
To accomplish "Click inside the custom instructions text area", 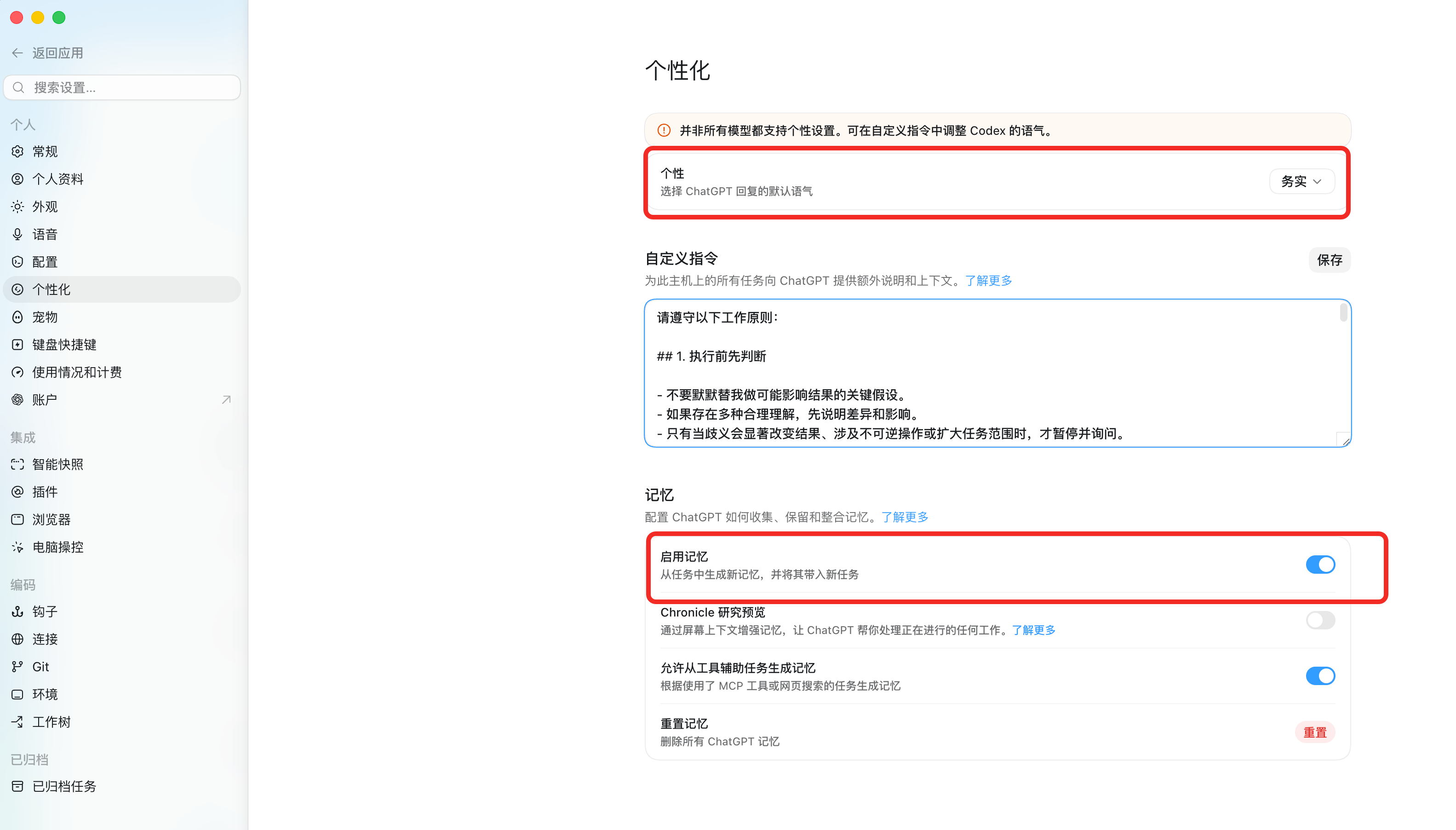I will [x=997, y=374].
